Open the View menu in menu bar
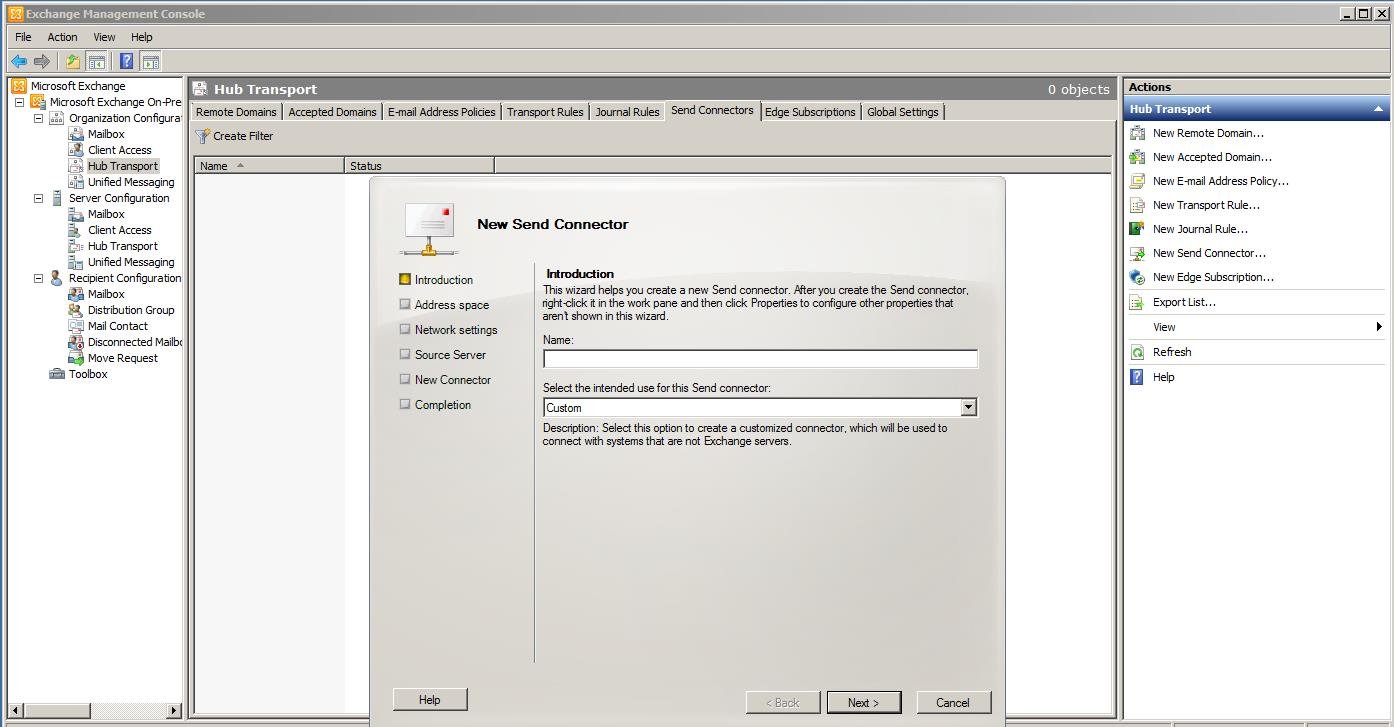This screenshot has height=727, width=1394. click(x=104, y=37)
